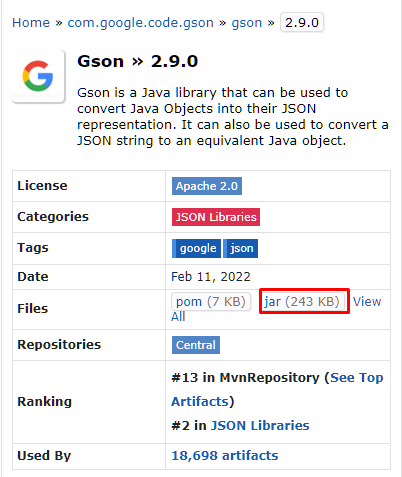The image size is (402, 477).
Task: Click the json tag
Action: pos(240,248)
